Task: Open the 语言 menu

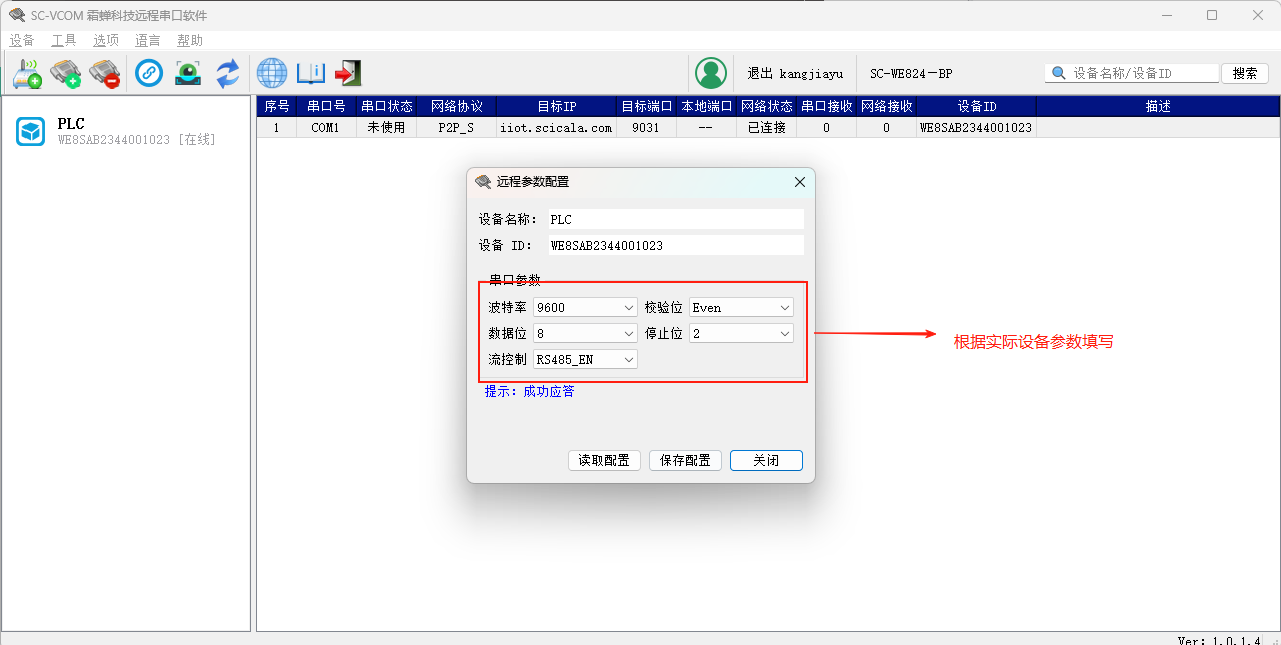Action: pyautogui.click(x=148, y=41)
